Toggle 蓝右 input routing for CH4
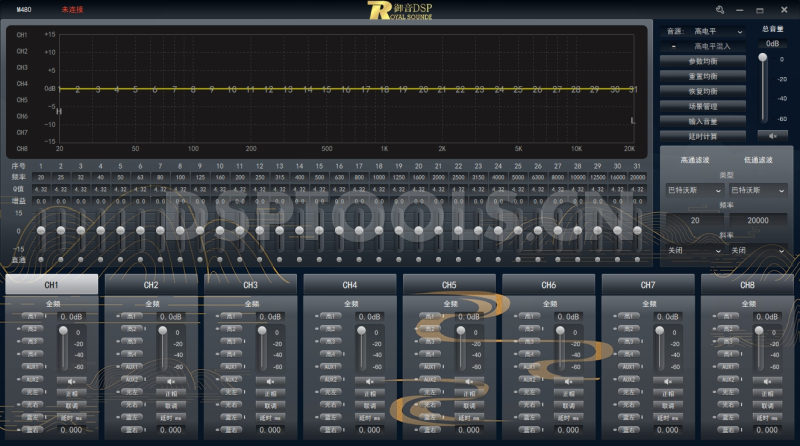The image size is (800, 446). coord(331,430)
